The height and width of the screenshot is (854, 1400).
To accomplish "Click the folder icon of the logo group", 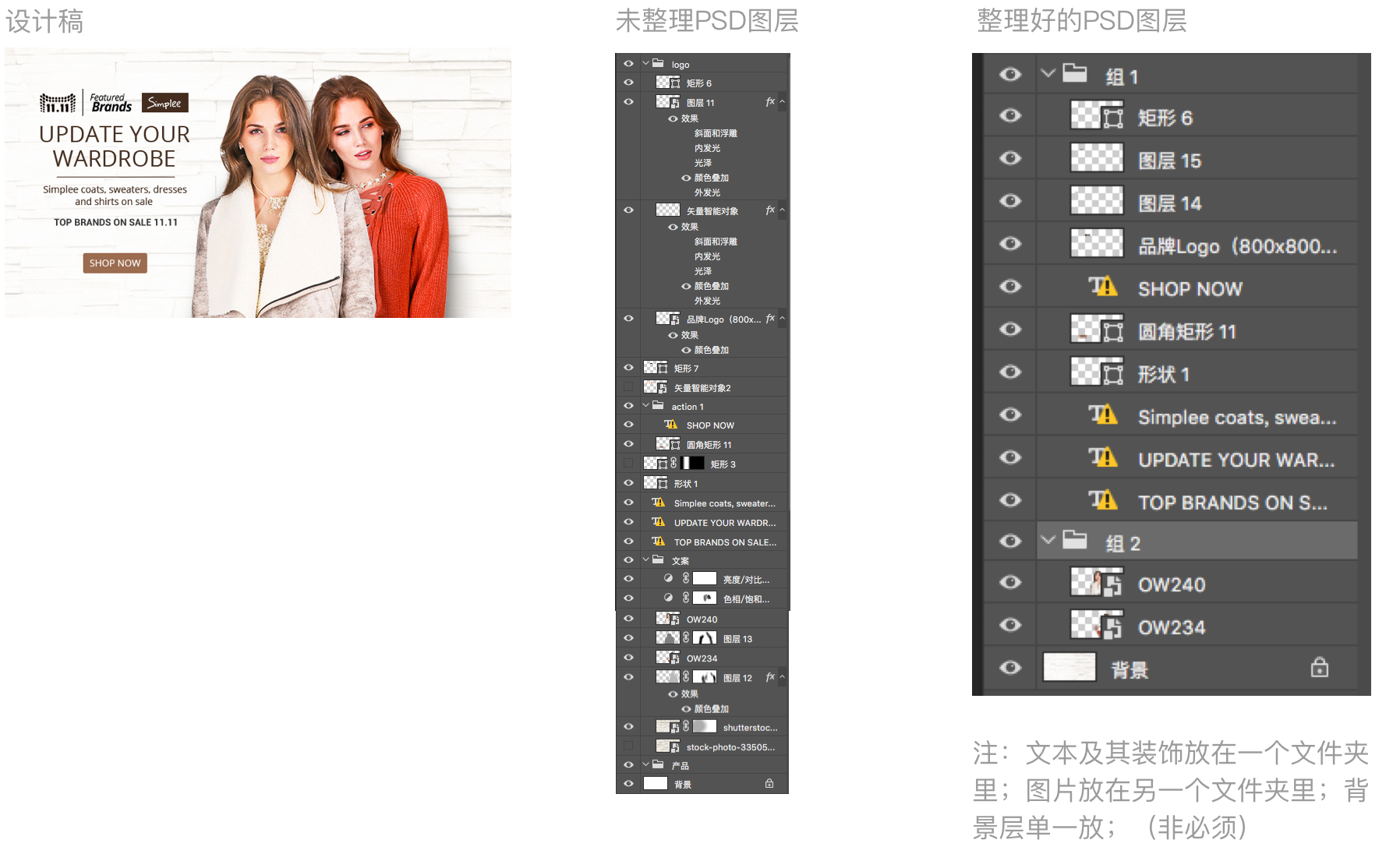I will point(658,63).
